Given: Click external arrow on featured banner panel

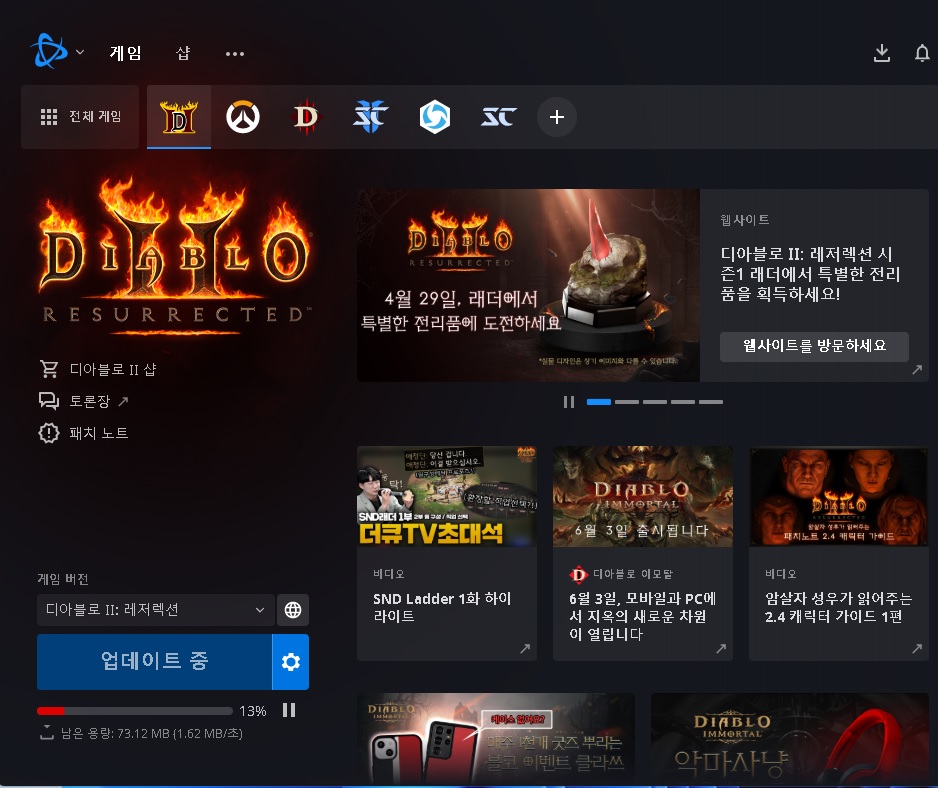Looking at the screenshot, I should [x=916, y=370].
